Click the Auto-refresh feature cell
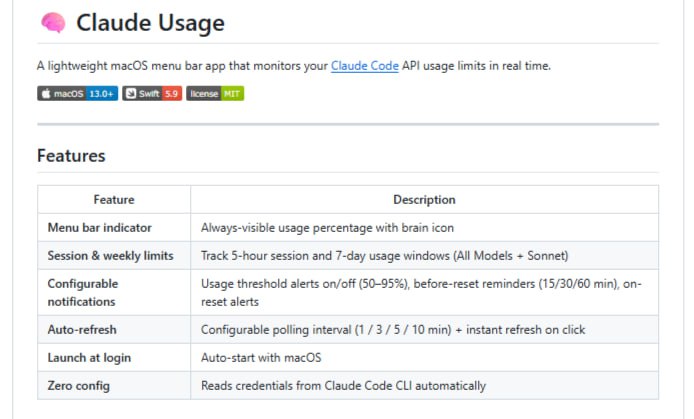 click(x=81, y=329)
